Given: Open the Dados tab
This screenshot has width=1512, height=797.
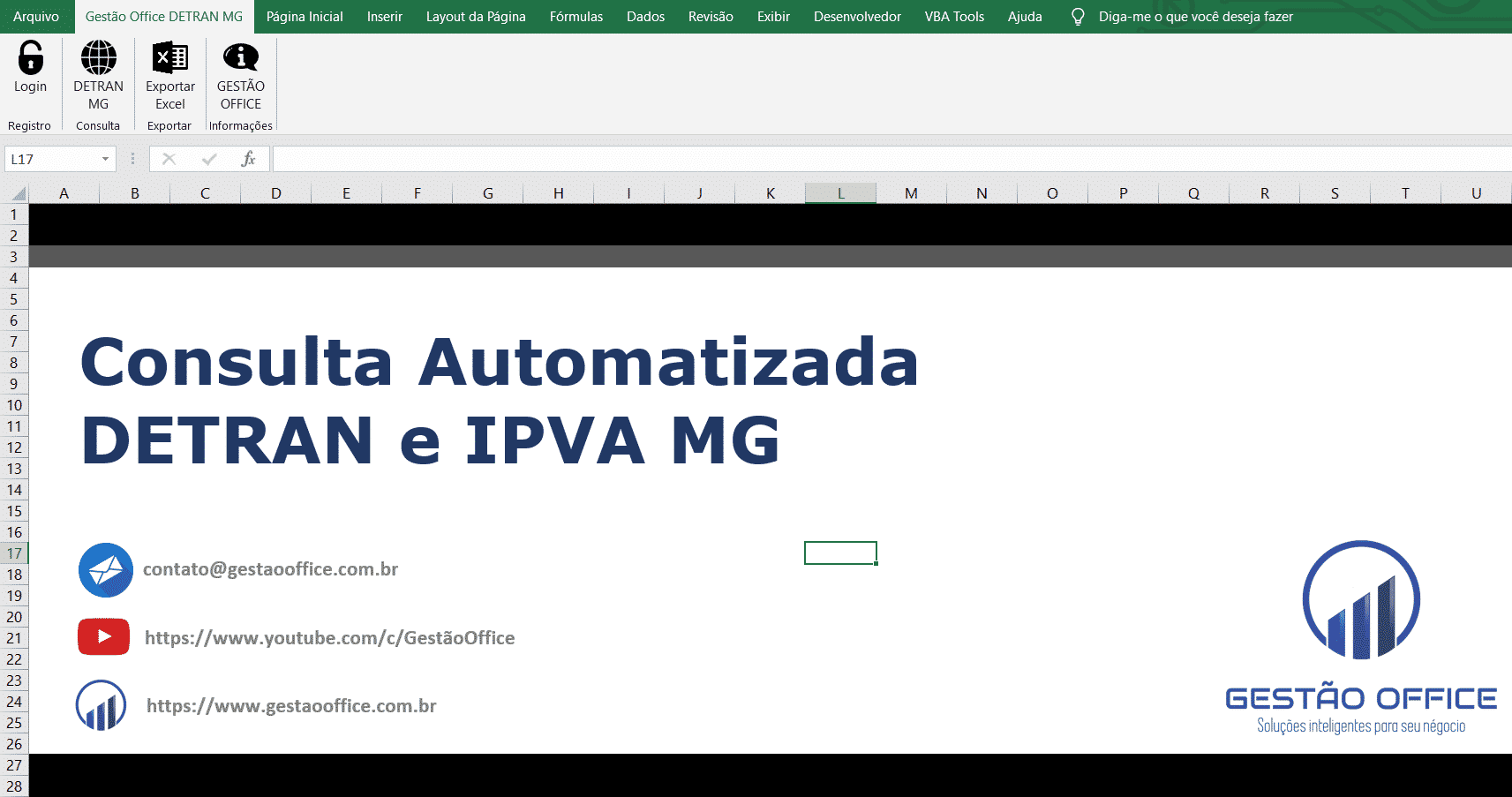Looking at the screenshot, I should (x=646, y=17).
